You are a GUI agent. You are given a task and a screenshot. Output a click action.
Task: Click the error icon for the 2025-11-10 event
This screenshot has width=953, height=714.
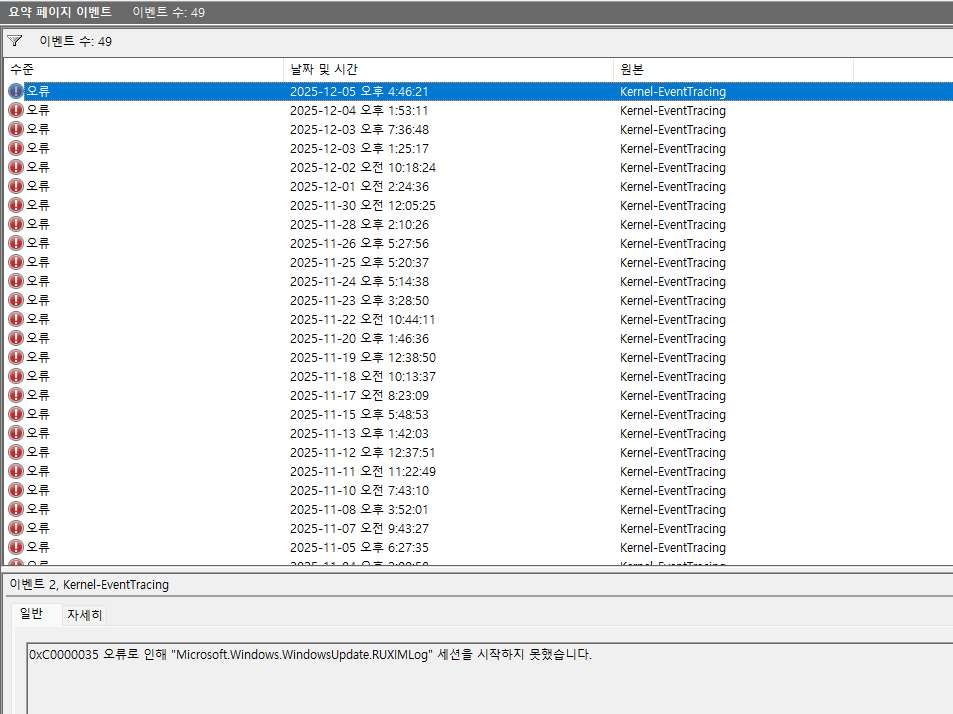(x=15, y=490)
